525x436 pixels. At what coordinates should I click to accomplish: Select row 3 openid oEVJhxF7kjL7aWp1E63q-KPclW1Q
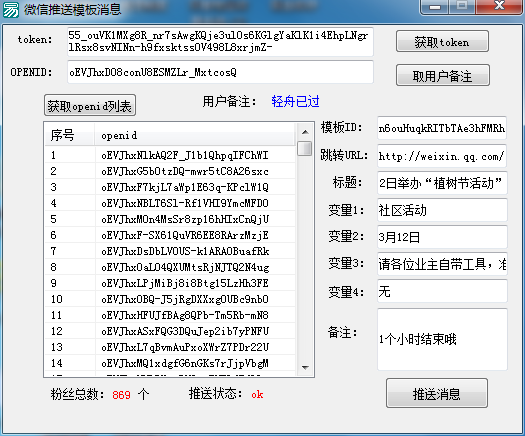[170, 187]
